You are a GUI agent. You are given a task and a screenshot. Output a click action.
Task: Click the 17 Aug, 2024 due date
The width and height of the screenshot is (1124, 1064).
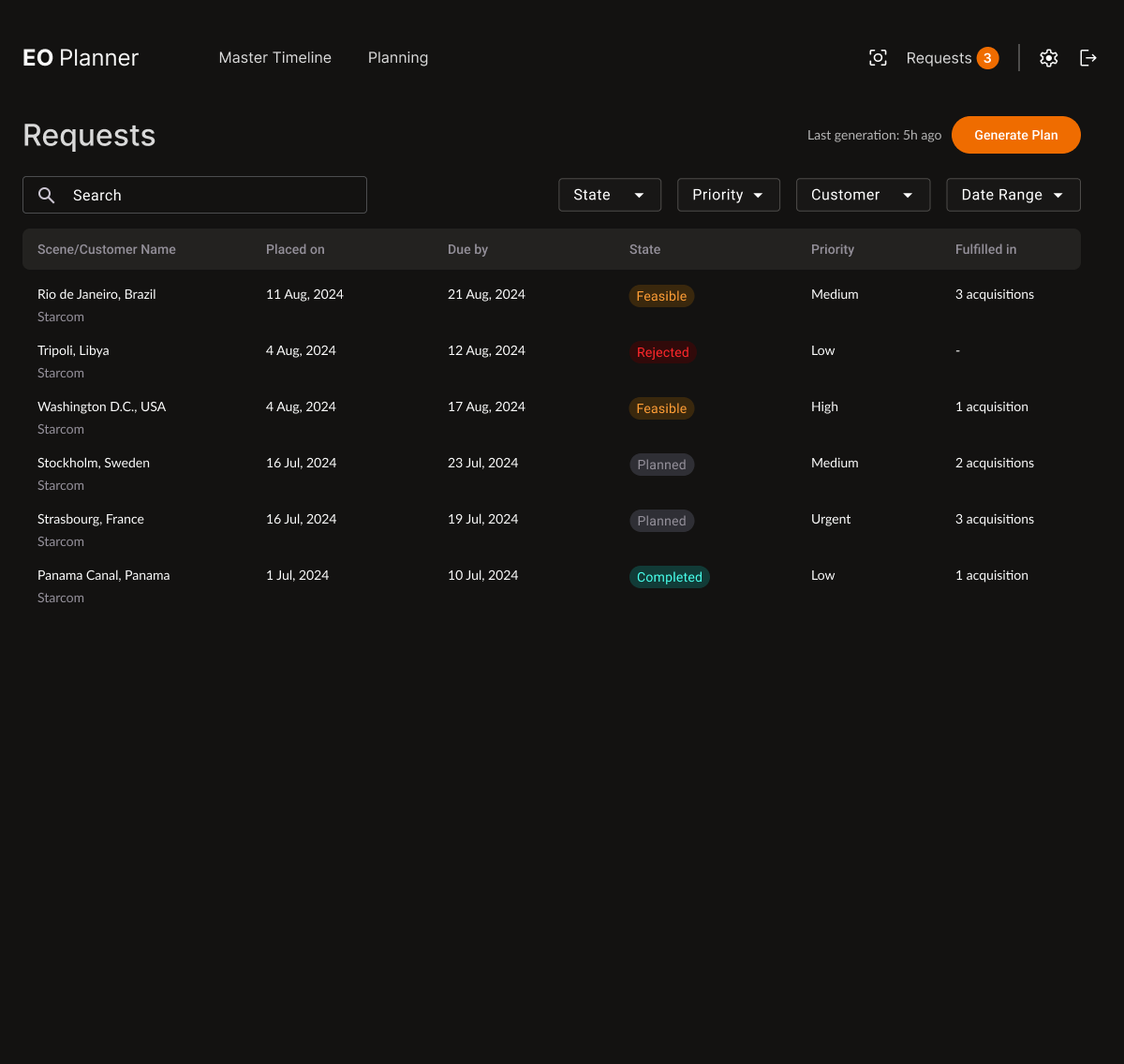(486, 406)
